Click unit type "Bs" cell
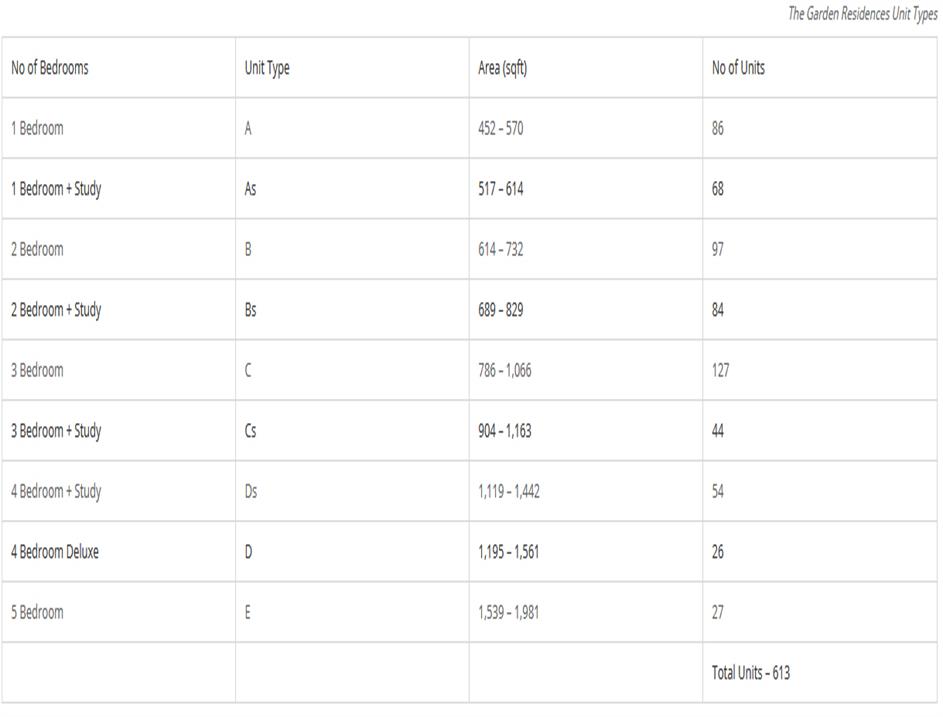The image size is (943, 717). point(251,310)
